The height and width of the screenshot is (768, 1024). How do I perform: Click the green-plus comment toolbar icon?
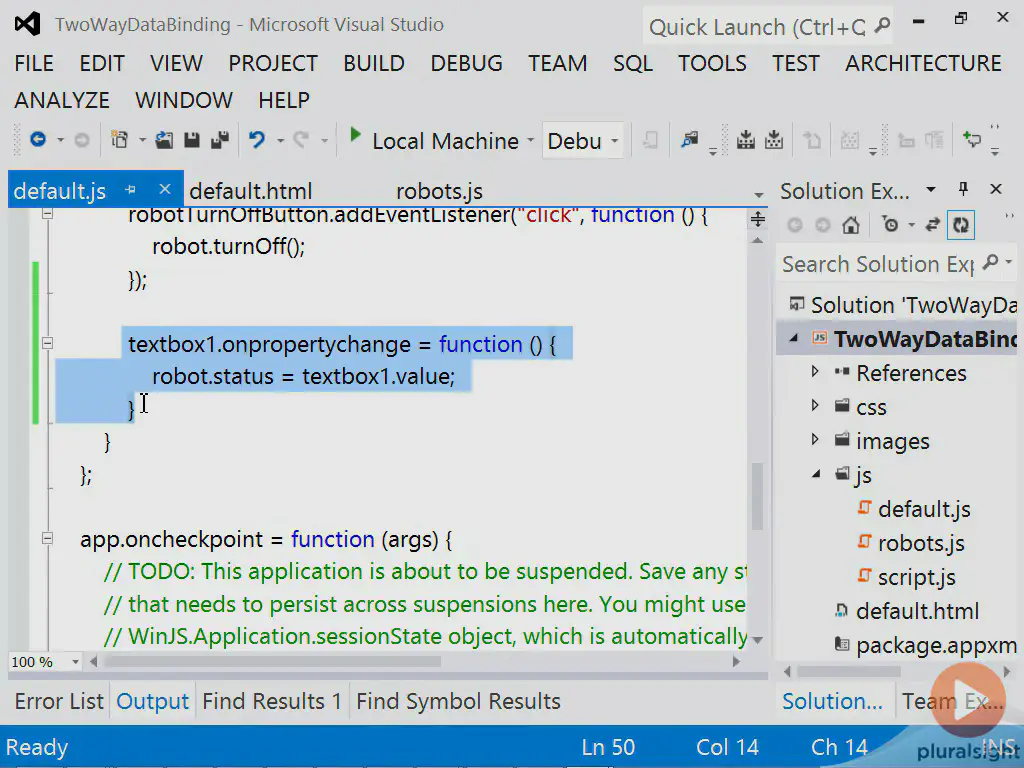(x=972, y=139)
